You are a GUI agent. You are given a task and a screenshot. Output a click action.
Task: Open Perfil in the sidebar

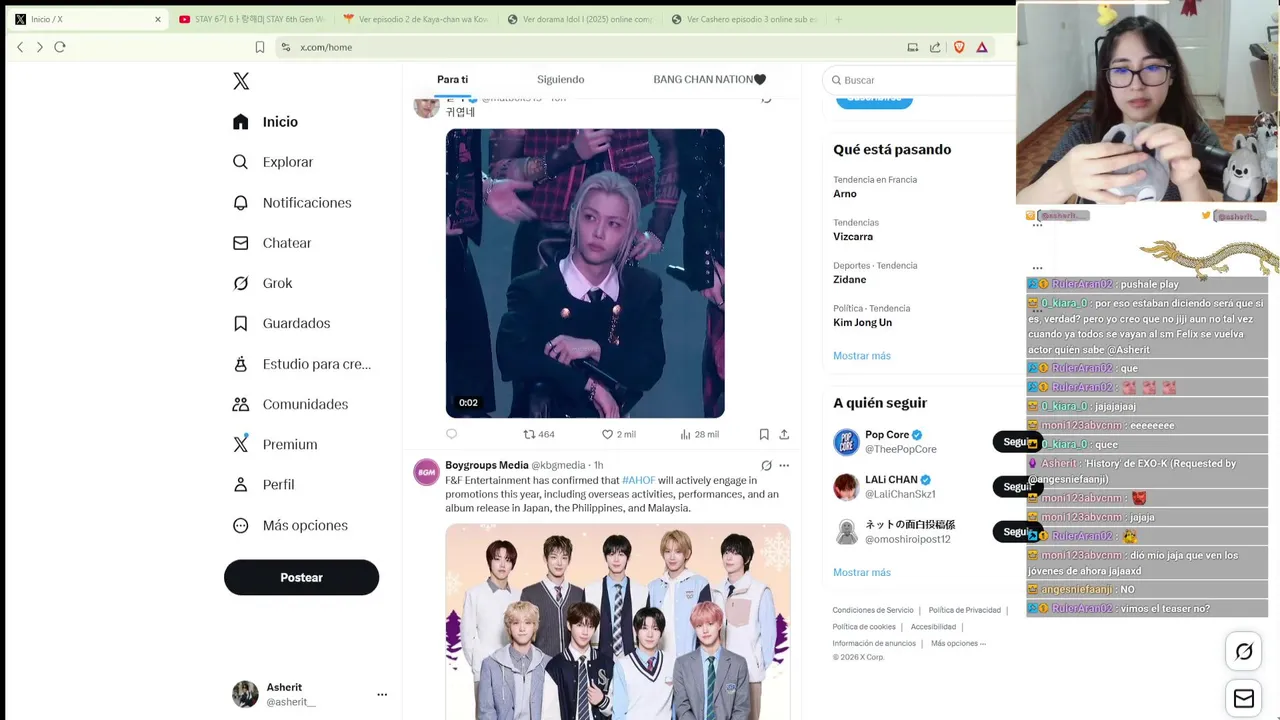[x=263, y=484]
